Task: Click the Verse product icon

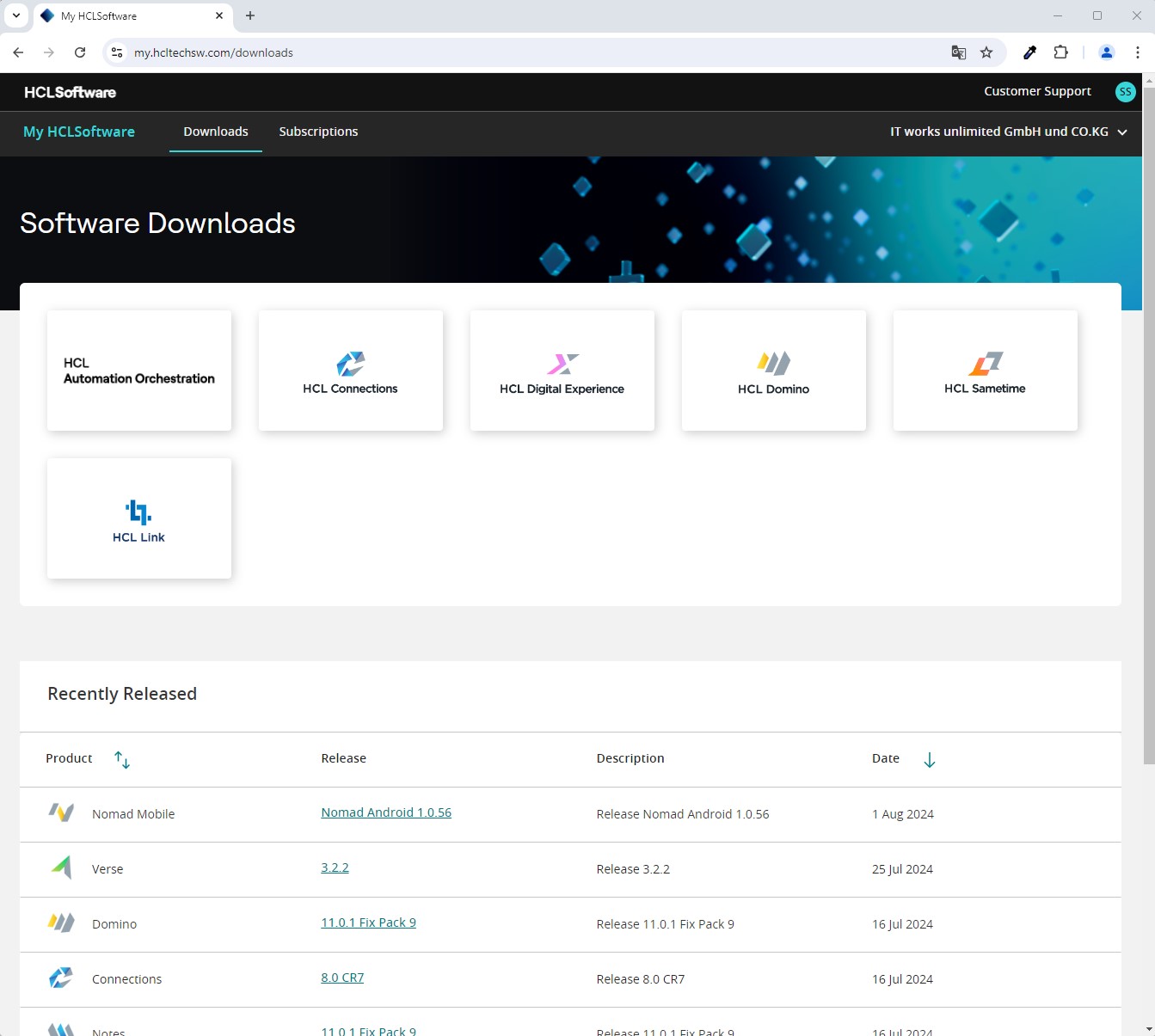Action: (61, 868)
